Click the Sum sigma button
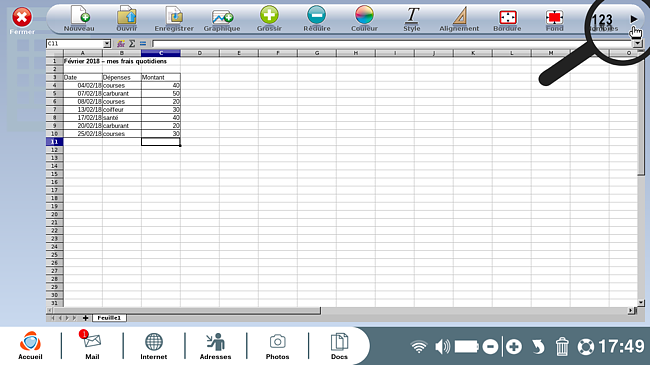Screen dimensions: 650x365 132,44
